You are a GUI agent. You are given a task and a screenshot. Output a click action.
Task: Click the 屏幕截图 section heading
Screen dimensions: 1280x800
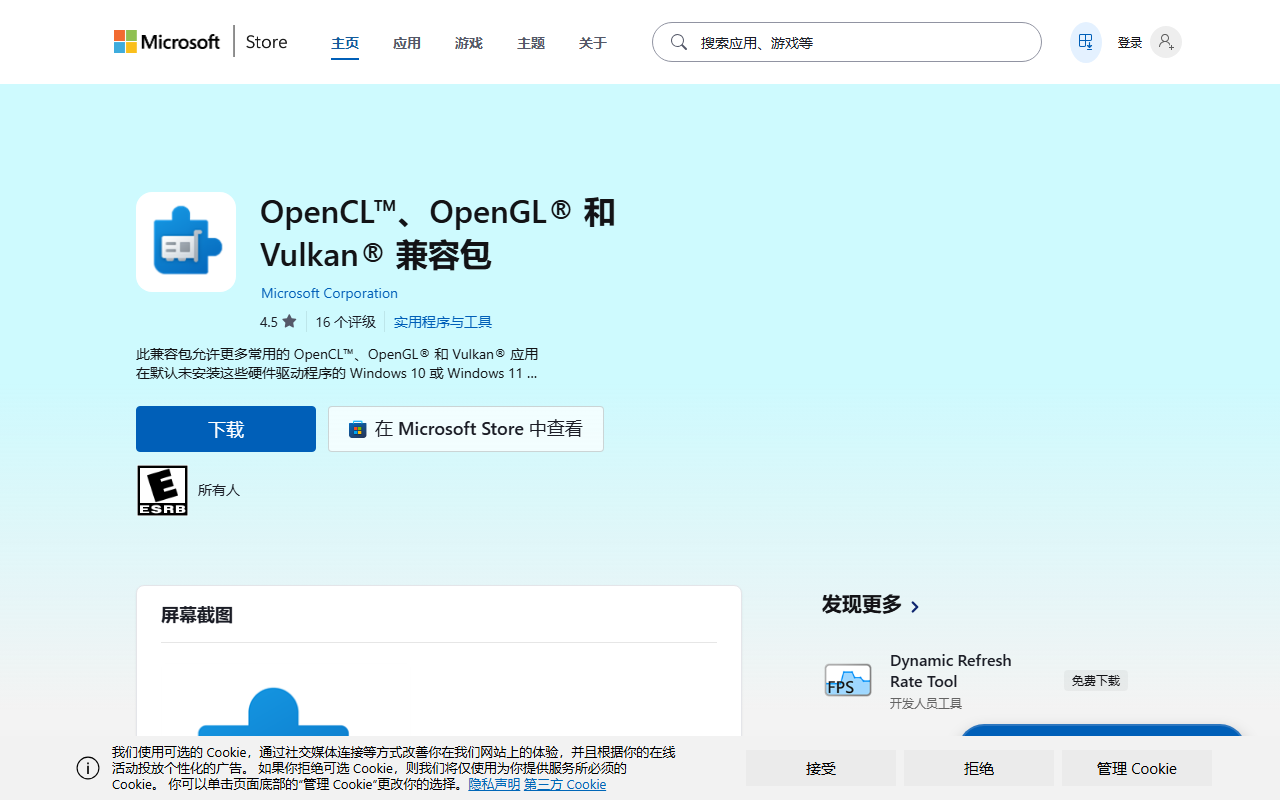[197, 615]
